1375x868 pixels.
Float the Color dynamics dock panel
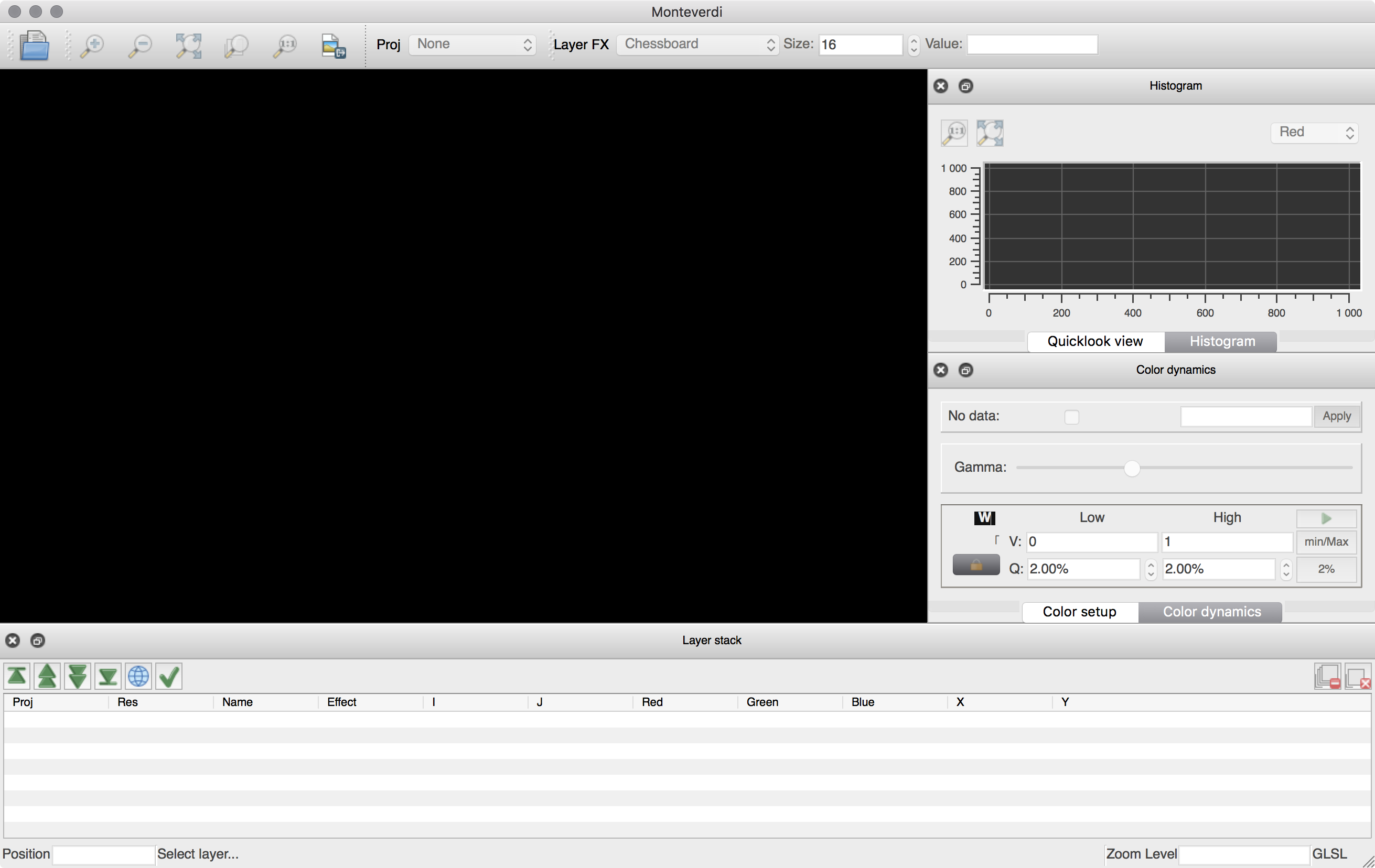click(965, 371)
